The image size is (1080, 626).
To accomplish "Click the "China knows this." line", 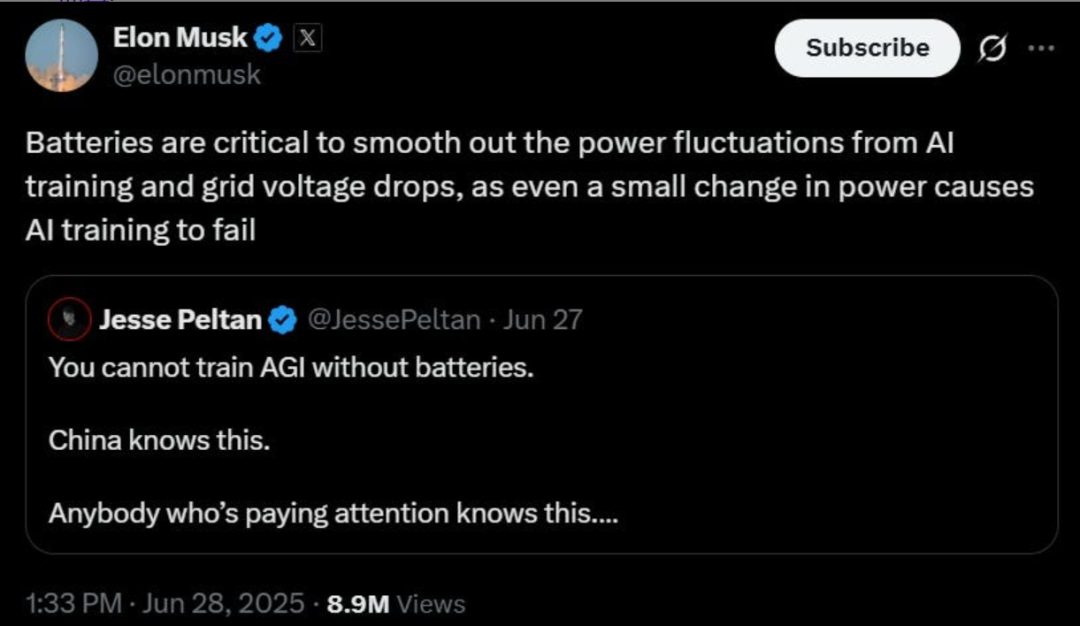I will tap(159, 440).
